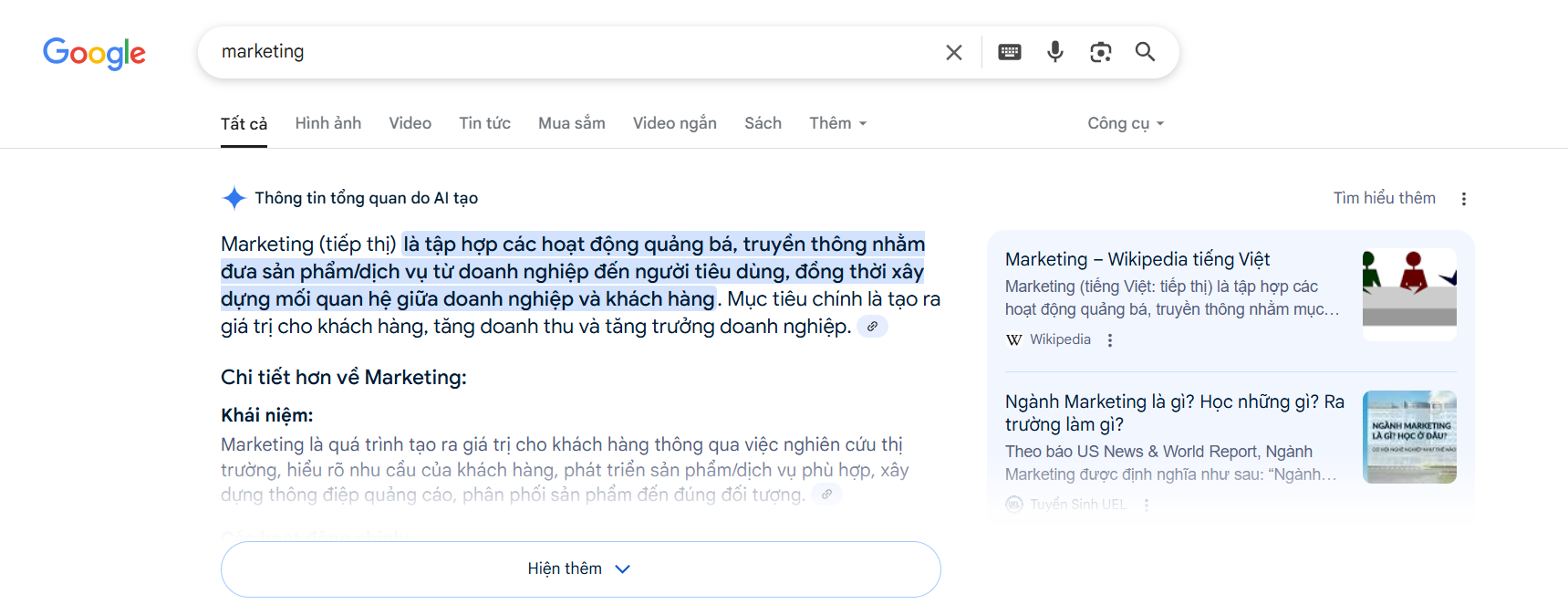
Task: Switch to the Hình ảnh tab
Action: (x=328, y=123)
